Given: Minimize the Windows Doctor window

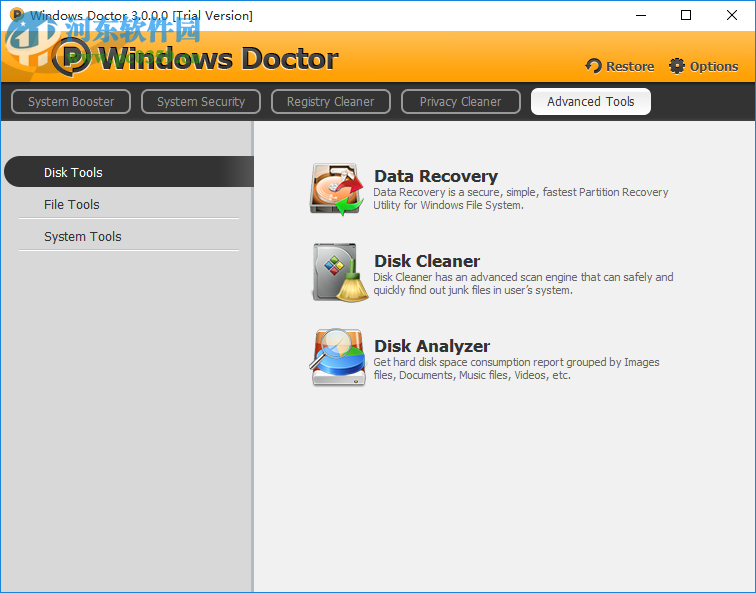Looking at the screenshot, I should tap(641, 15).
